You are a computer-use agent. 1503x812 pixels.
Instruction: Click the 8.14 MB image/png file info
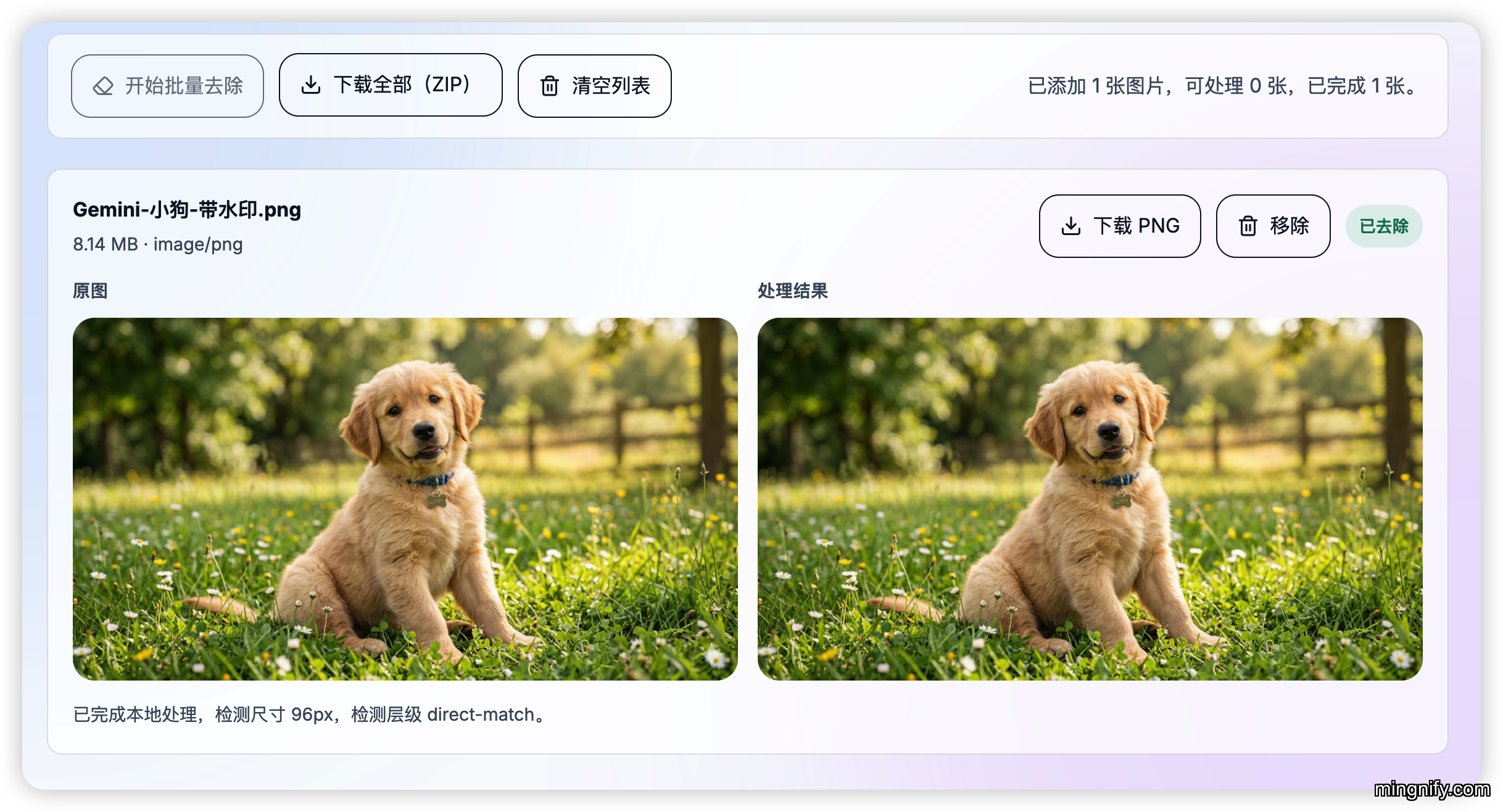click(x=158, y=244)
